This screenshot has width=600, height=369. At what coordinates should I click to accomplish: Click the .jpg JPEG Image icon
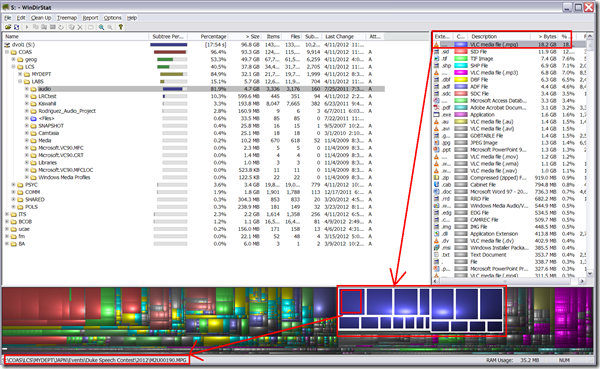pyautogui.click(x=437, y=143)
